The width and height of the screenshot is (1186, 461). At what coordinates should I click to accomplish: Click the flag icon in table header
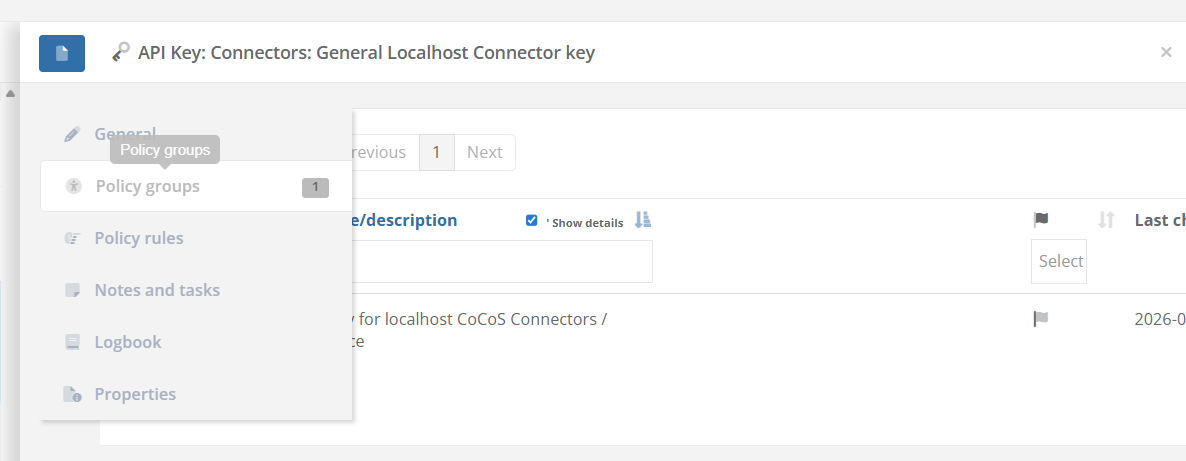click(x=1041, y=220)
